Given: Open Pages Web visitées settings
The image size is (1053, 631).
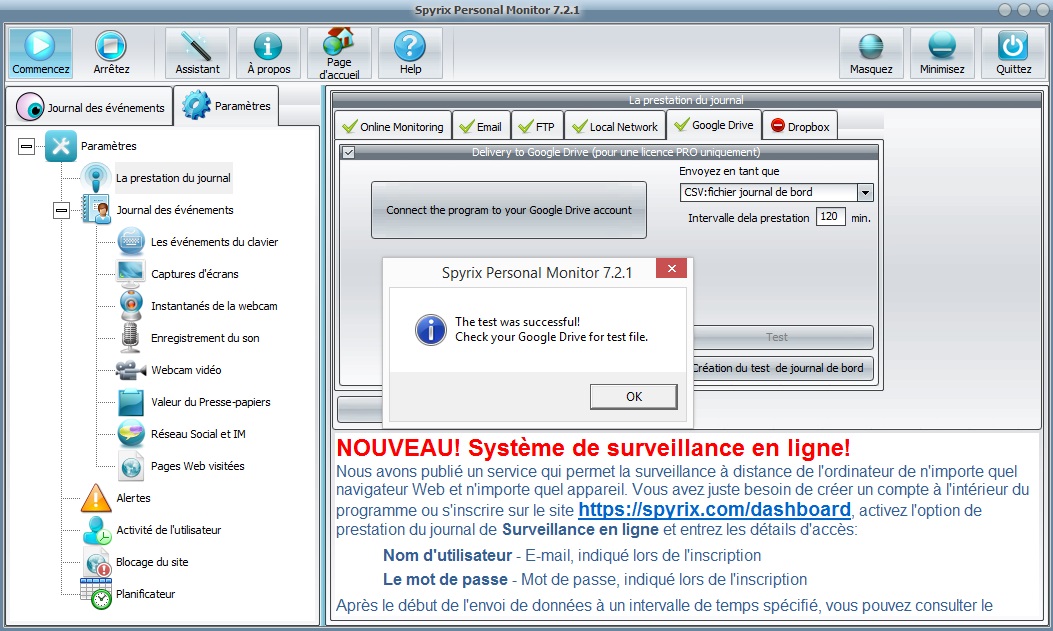Looking at the screenshot, I should pos(197,466).
